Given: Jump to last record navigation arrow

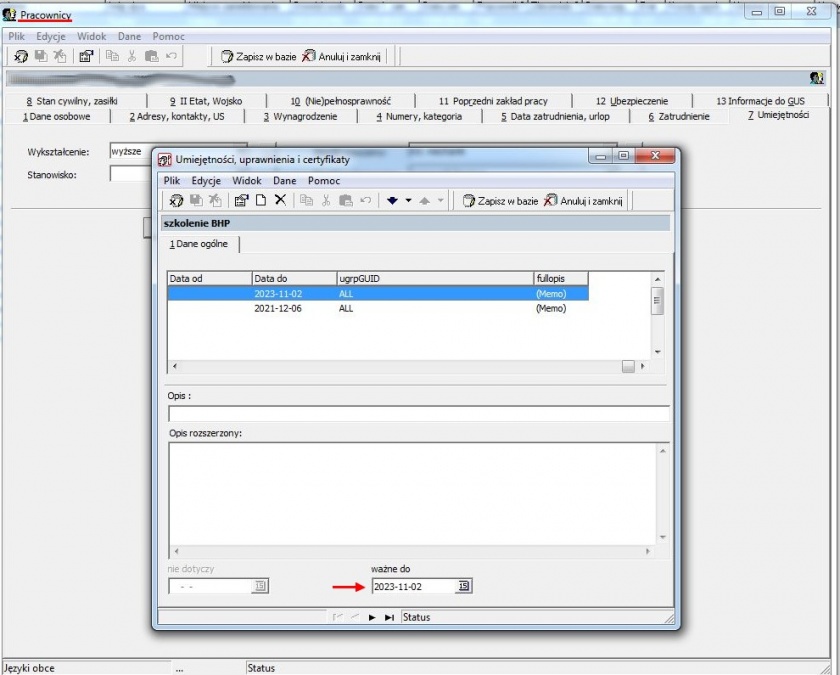Looking at the screenshot, I should point(389,617).
